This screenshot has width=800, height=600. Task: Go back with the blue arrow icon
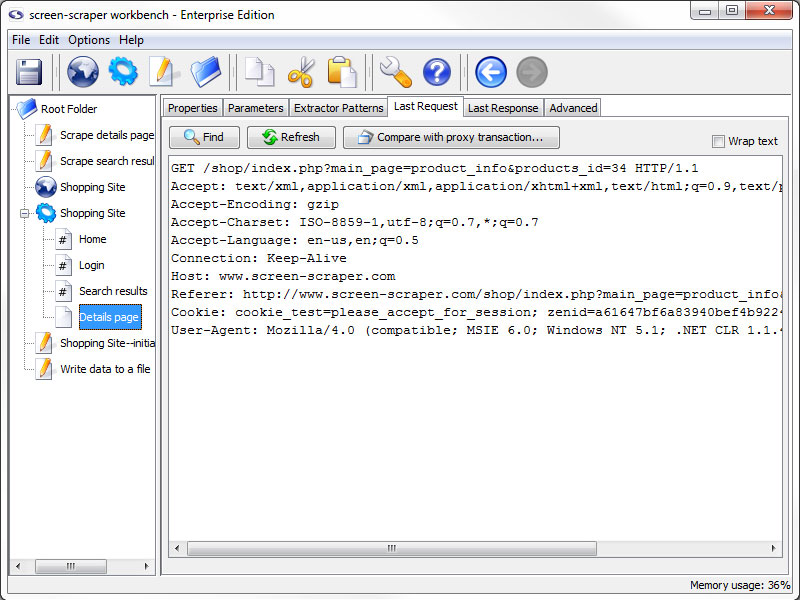point(491,72)
